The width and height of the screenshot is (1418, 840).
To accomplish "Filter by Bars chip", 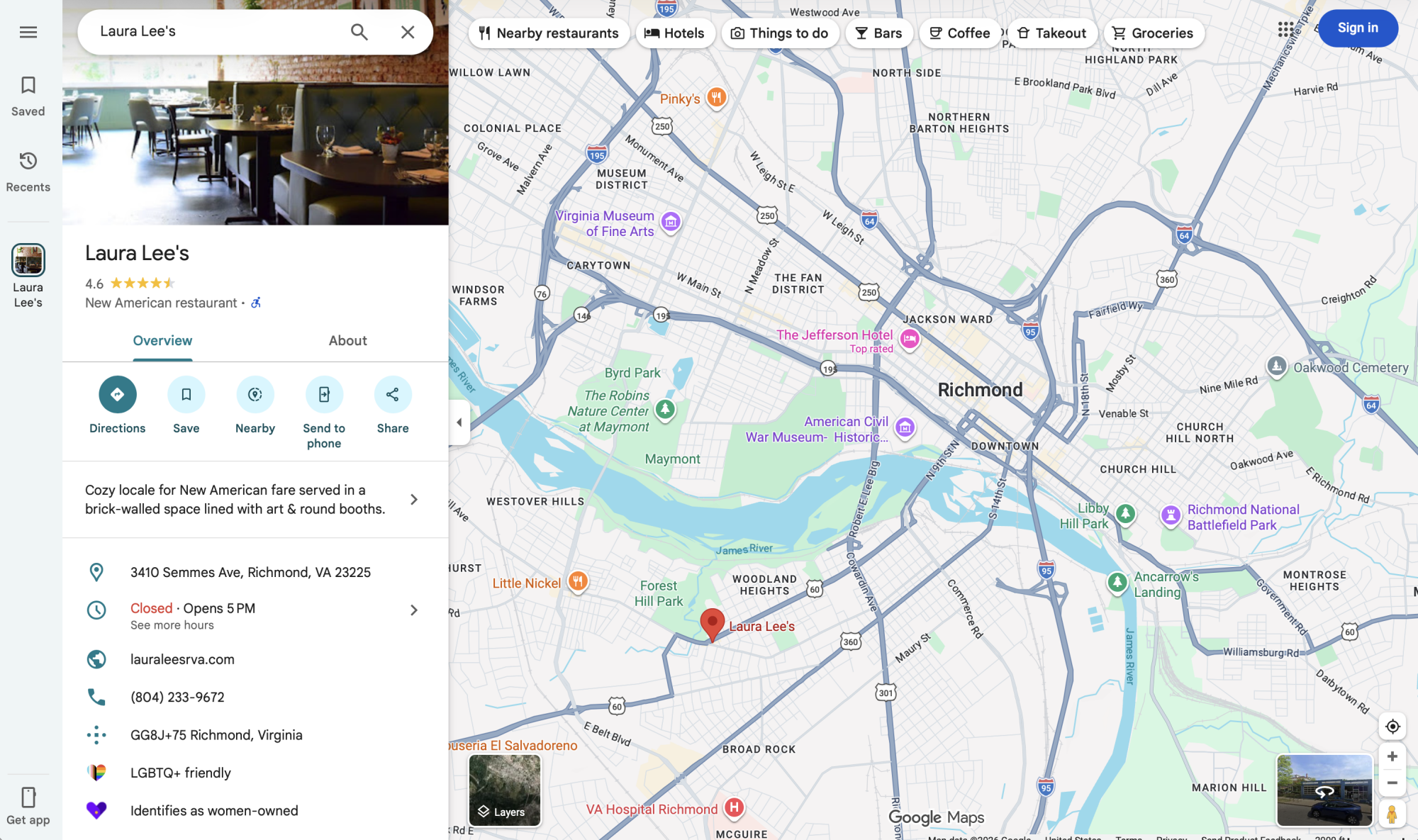I will (x=879, y=33).
